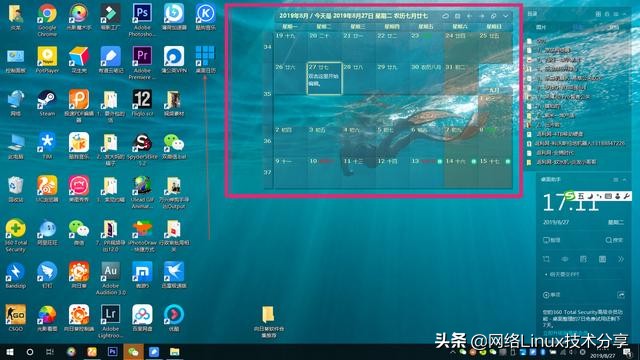Open Cortana circle on the taskbar
This screenshot has height=360, width=640.
click(30, 351)
